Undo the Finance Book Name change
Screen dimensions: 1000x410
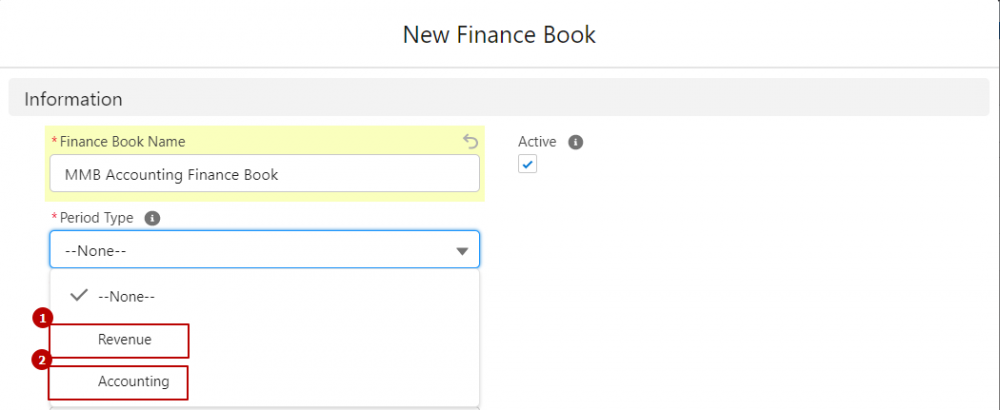pyautogui.click(x=470, y=141)
